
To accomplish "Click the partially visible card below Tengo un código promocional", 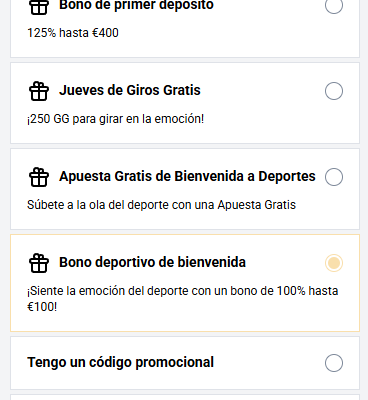I will 185,397.
